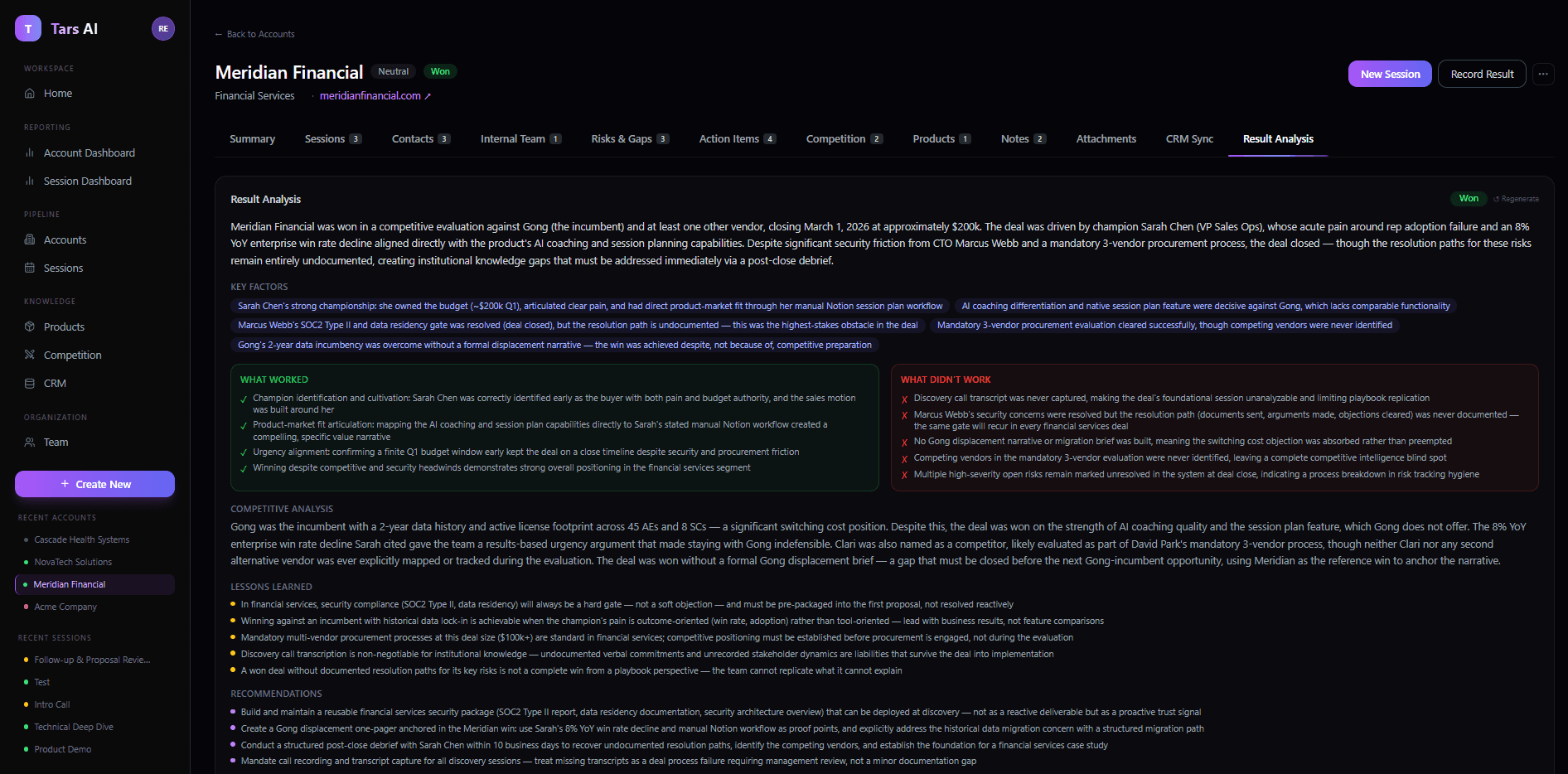Screen dimensions: 1568x774
Task: Click the Team organization icon
Action: pyautogui.click(x=29, y=442)
